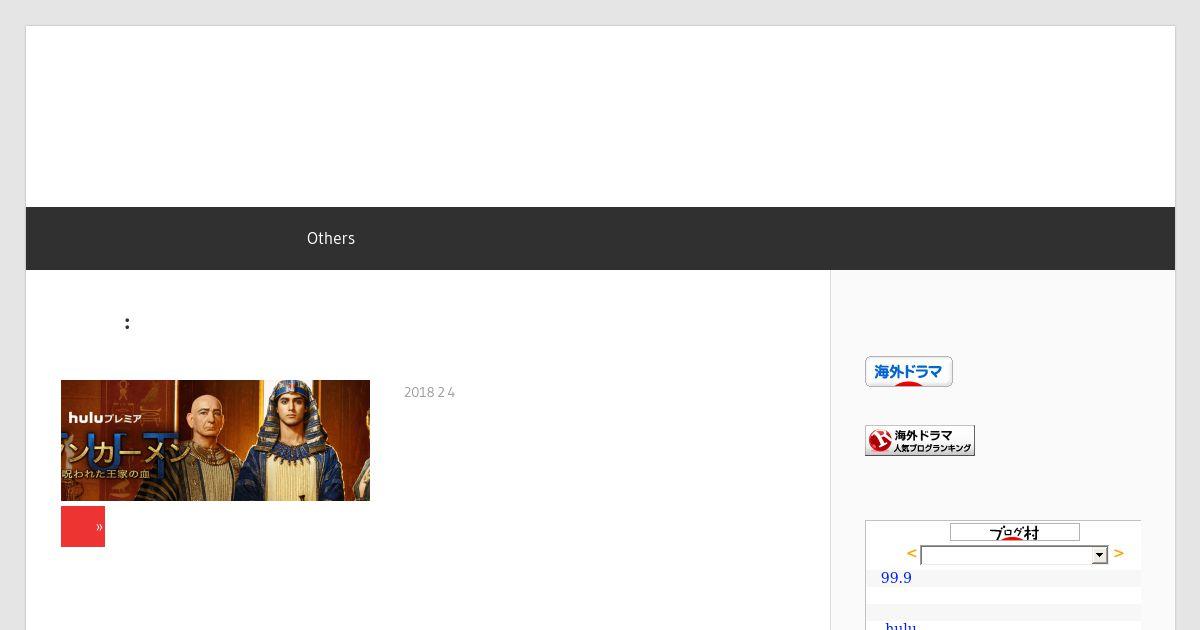Go to previous with the < arrow

coord(911,553)
